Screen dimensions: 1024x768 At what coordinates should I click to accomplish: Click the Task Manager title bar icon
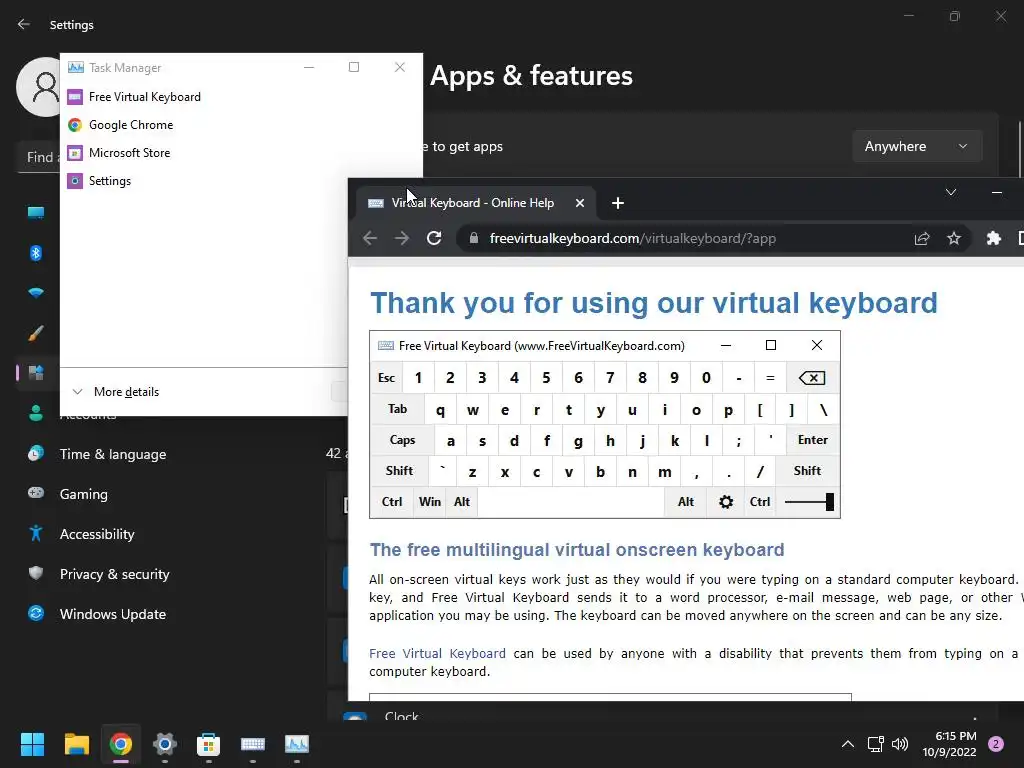click(76, 67)
